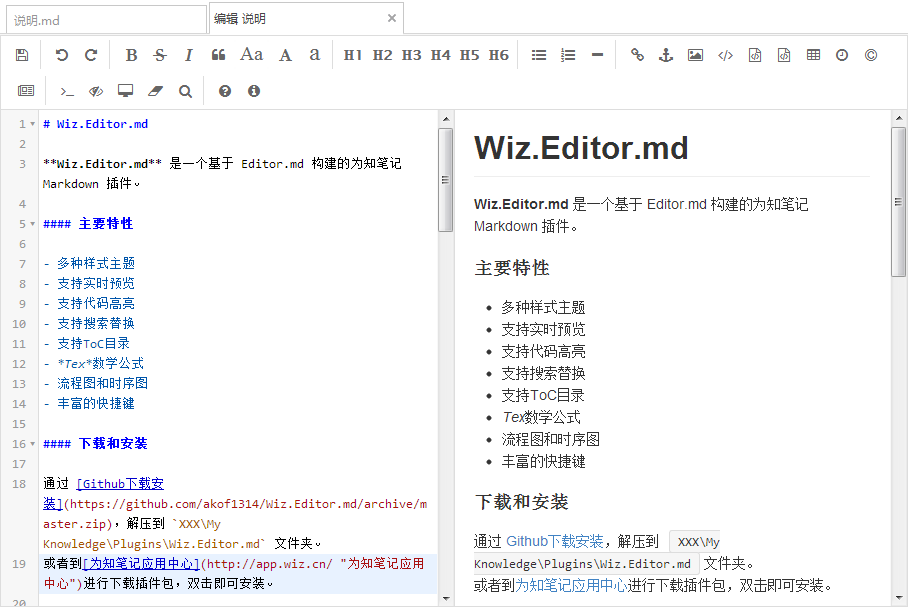Apply italic formatting
Viewport: 908px width, 607px height.
189,55
